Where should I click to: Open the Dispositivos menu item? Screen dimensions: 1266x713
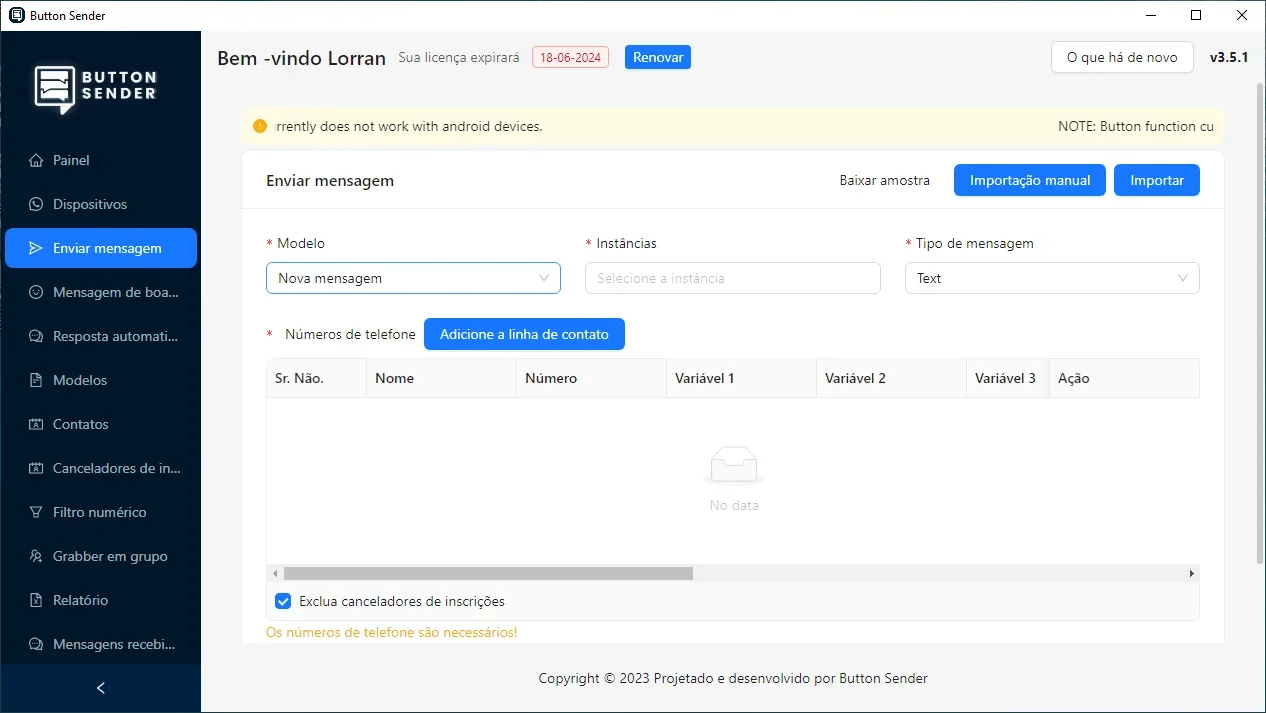point(101,204)
